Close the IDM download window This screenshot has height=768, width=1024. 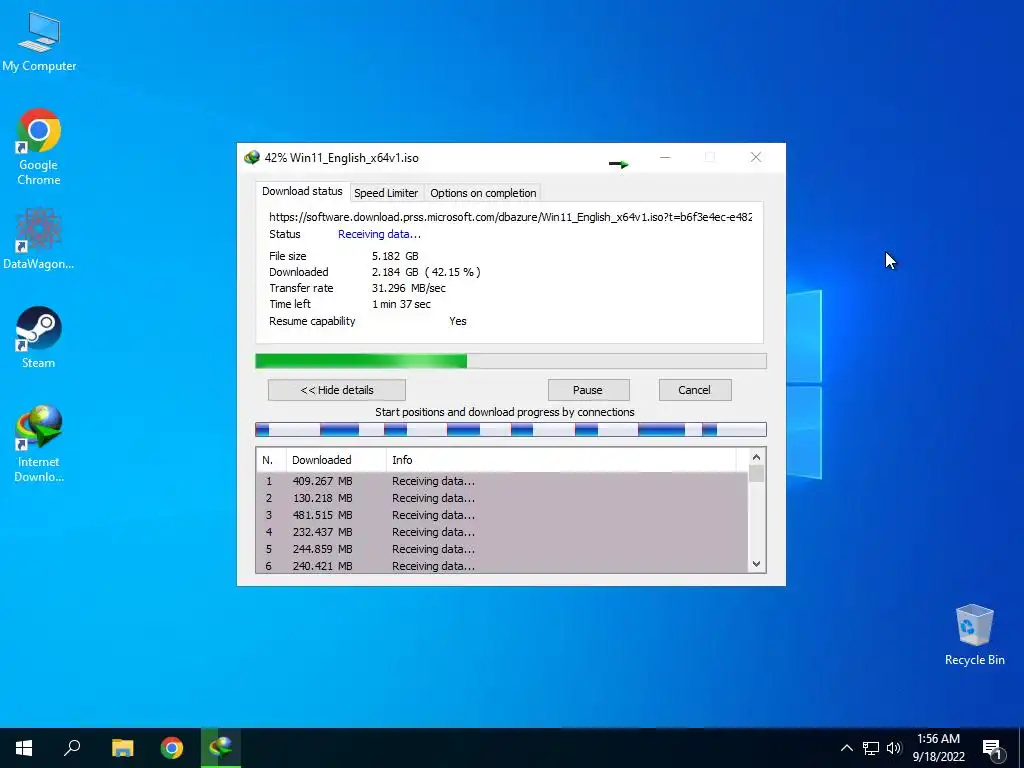click(756, 157)
